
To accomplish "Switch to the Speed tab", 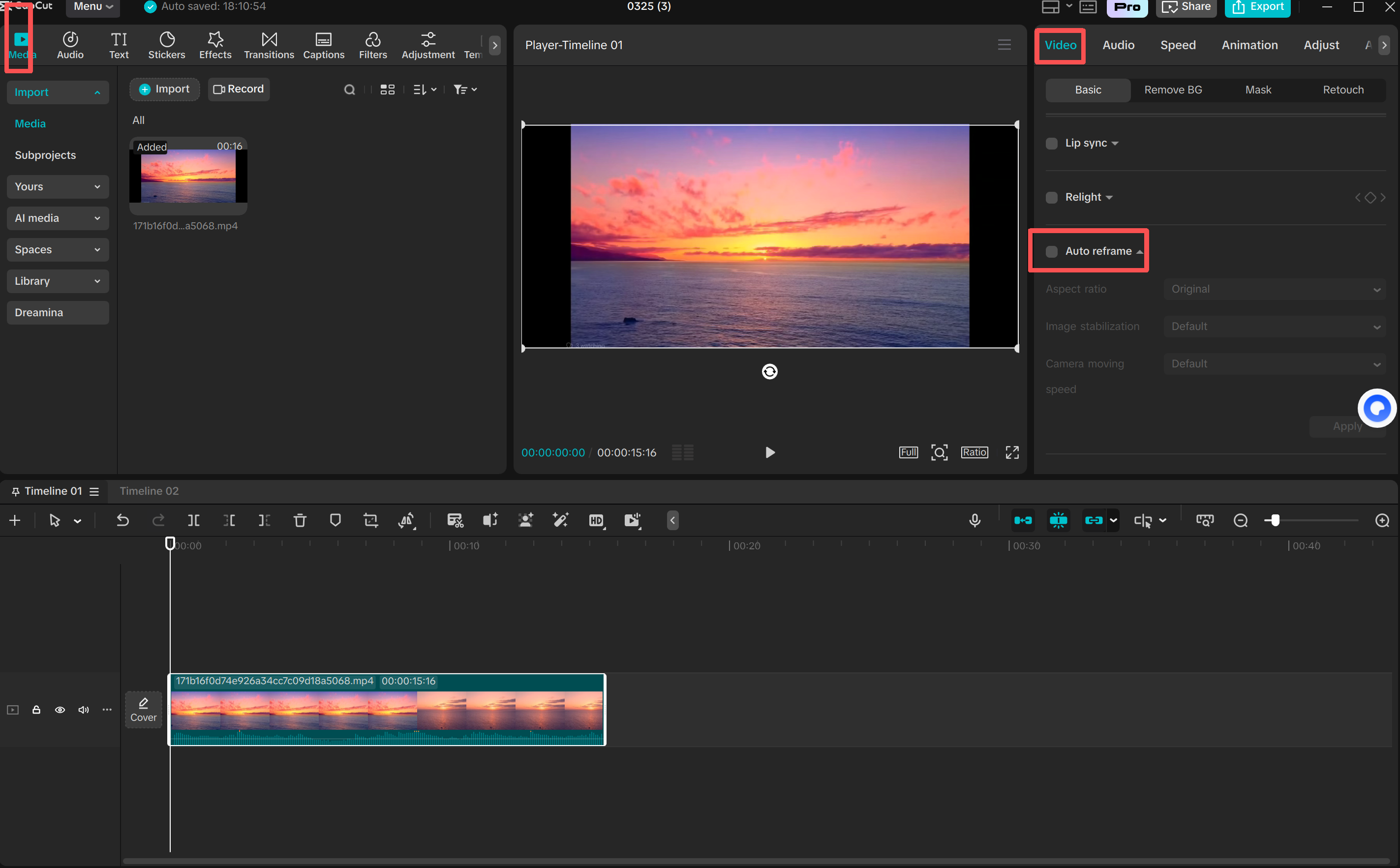I will pyautogui.click(x=1177, y=45).
